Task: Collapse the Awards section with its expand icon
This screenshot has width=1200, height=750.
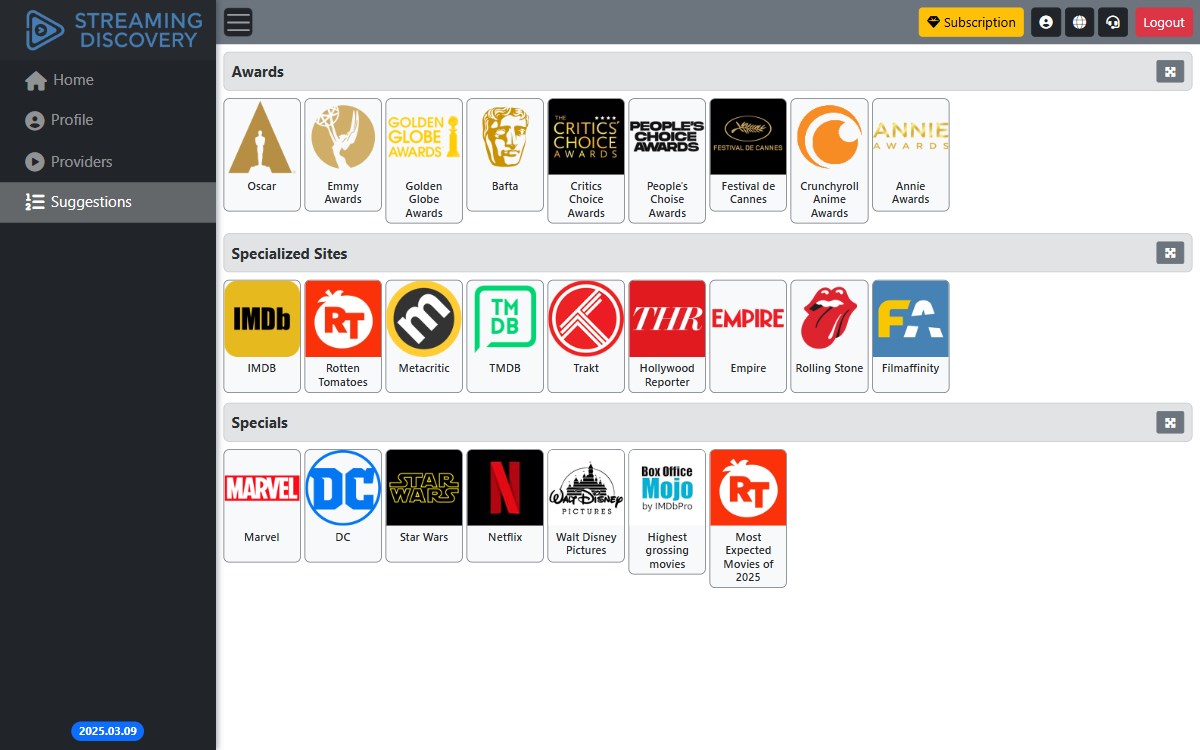Action: (x=1170, y=71)
